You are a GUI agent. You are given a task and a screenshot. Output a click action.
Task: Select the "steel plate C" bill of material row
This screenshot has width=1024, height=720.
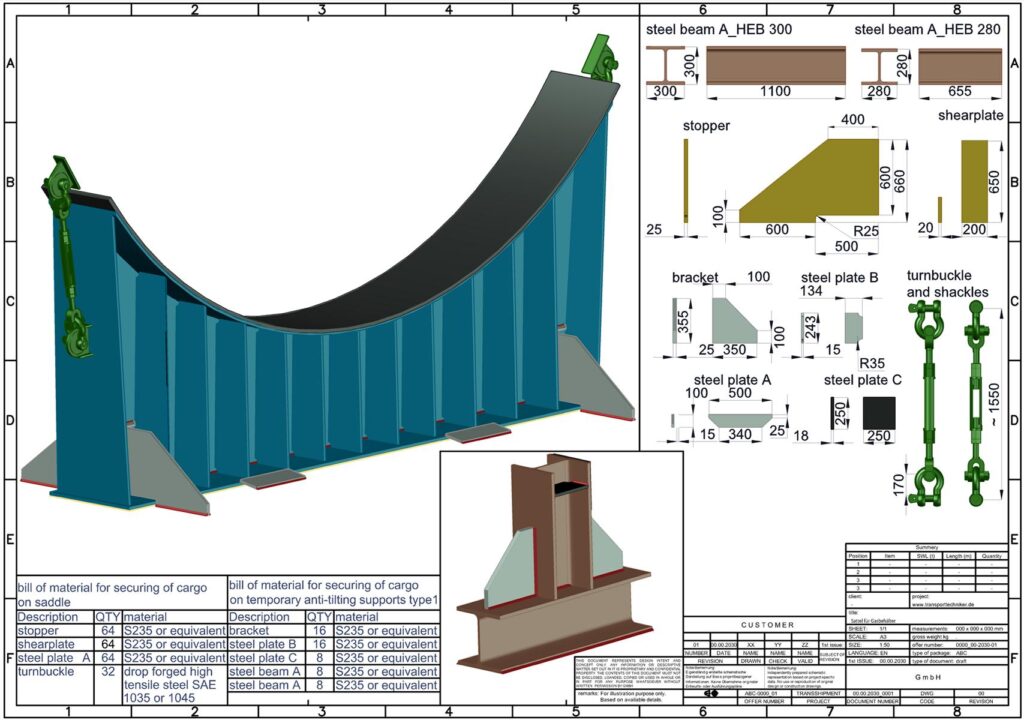pyautogui.click(x=334, y=658)
